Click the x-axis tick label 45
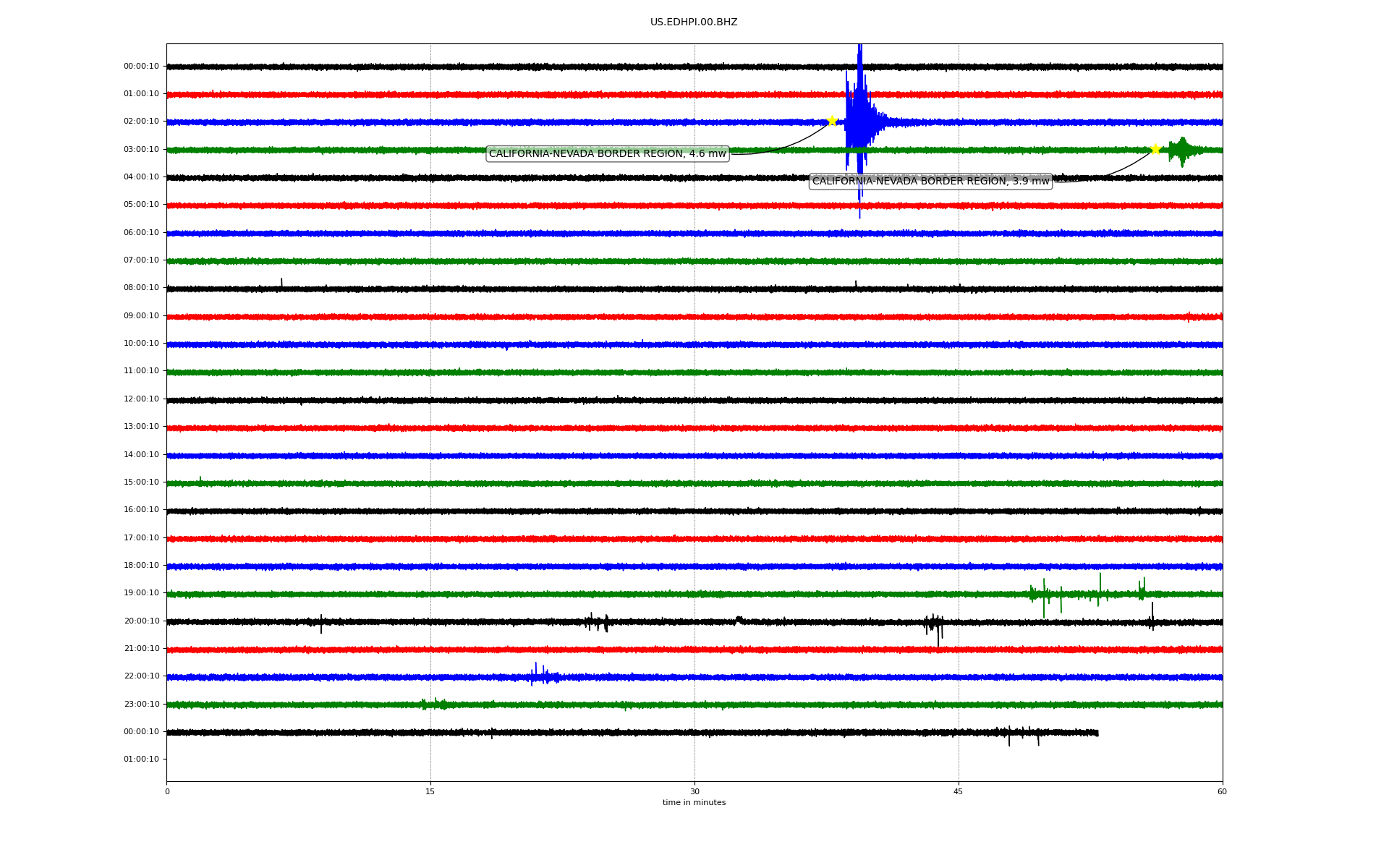 pyautogui.click(x=959, y=791)
